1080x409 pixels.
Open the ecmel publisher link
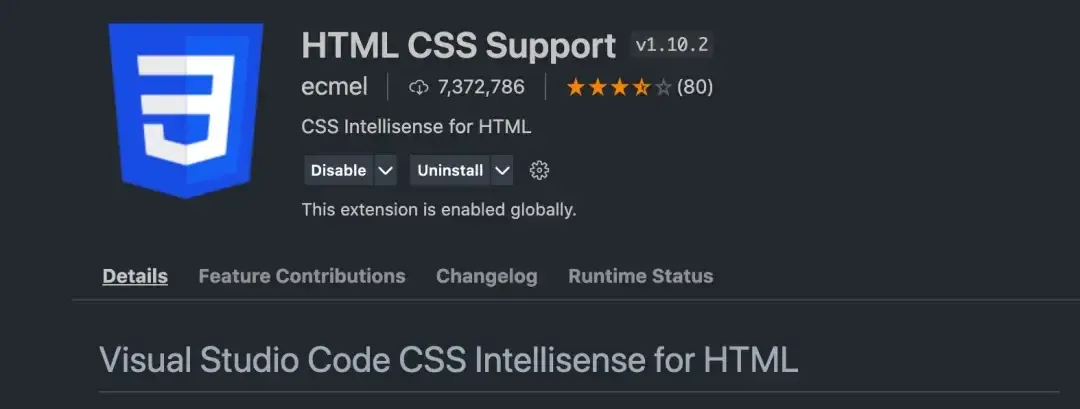tap(334, 87)
